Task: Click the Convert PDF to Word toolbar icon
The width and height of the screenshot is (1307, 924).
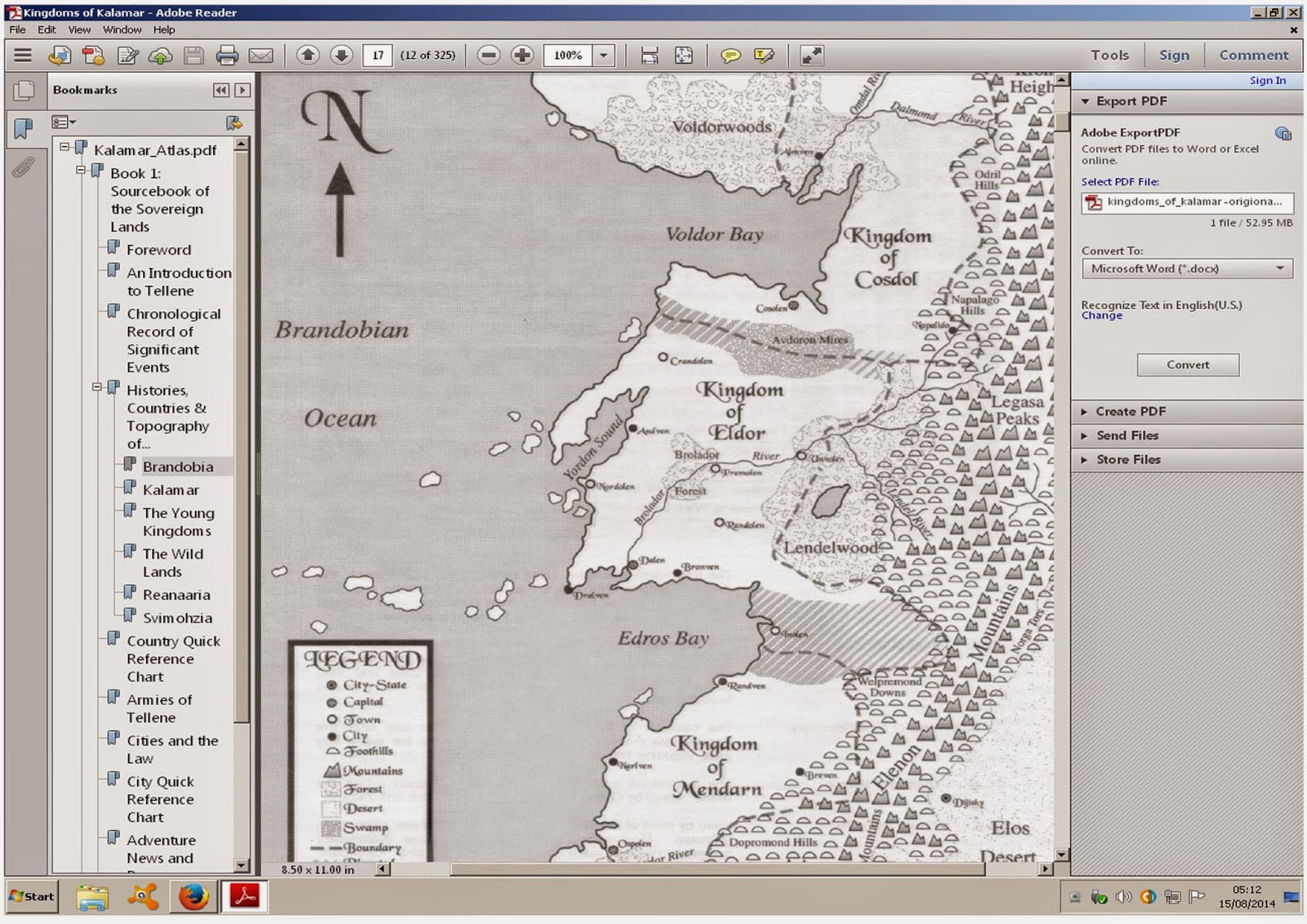Action: (x=93, y=56)
